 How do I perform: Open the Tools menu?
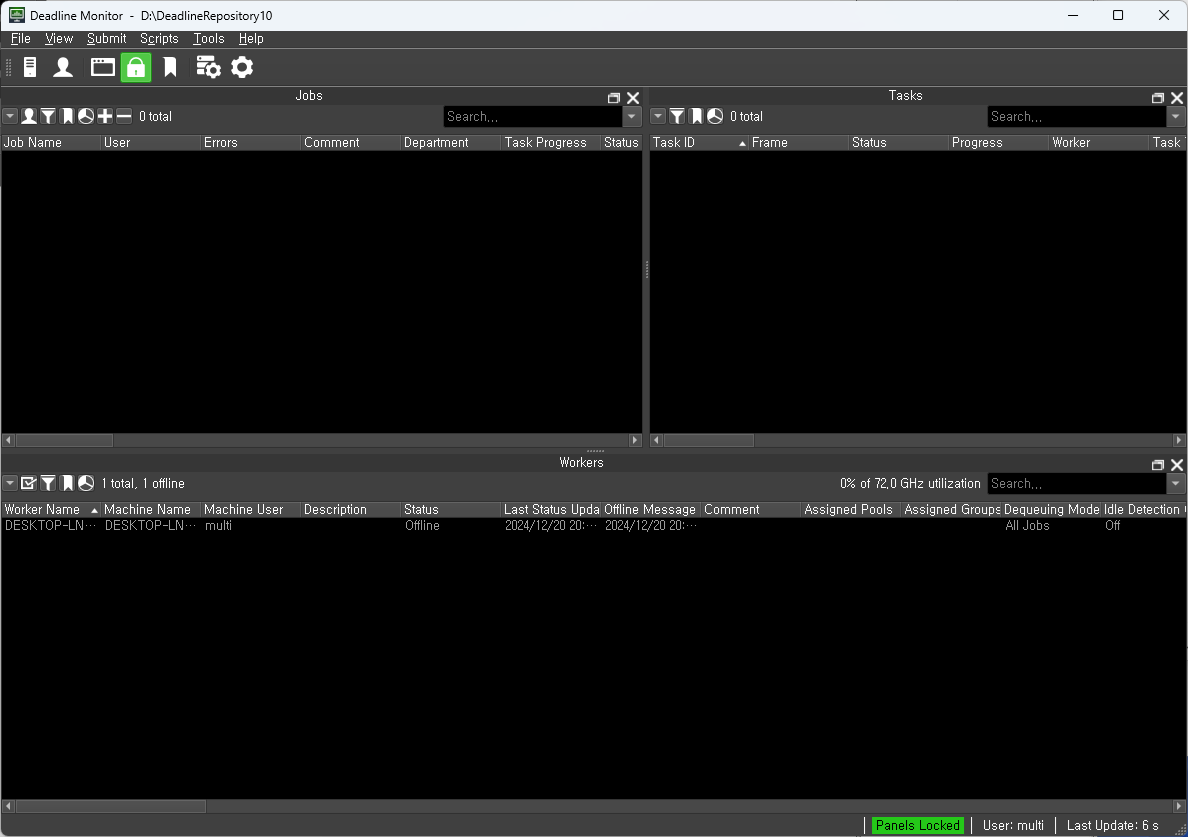point(209,39)
